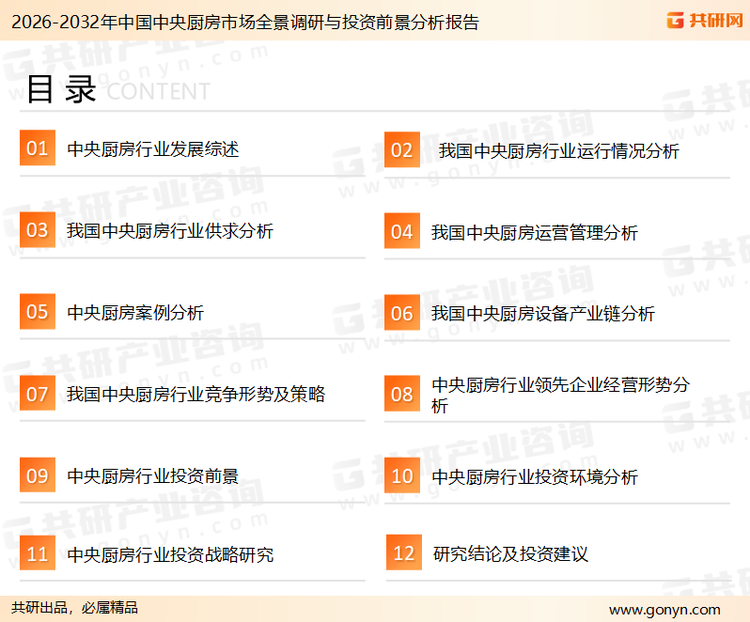Select the orange 01 number badge
Image resolution: width=750 pixels, height=622 pixels.
[x=37, y=148]
